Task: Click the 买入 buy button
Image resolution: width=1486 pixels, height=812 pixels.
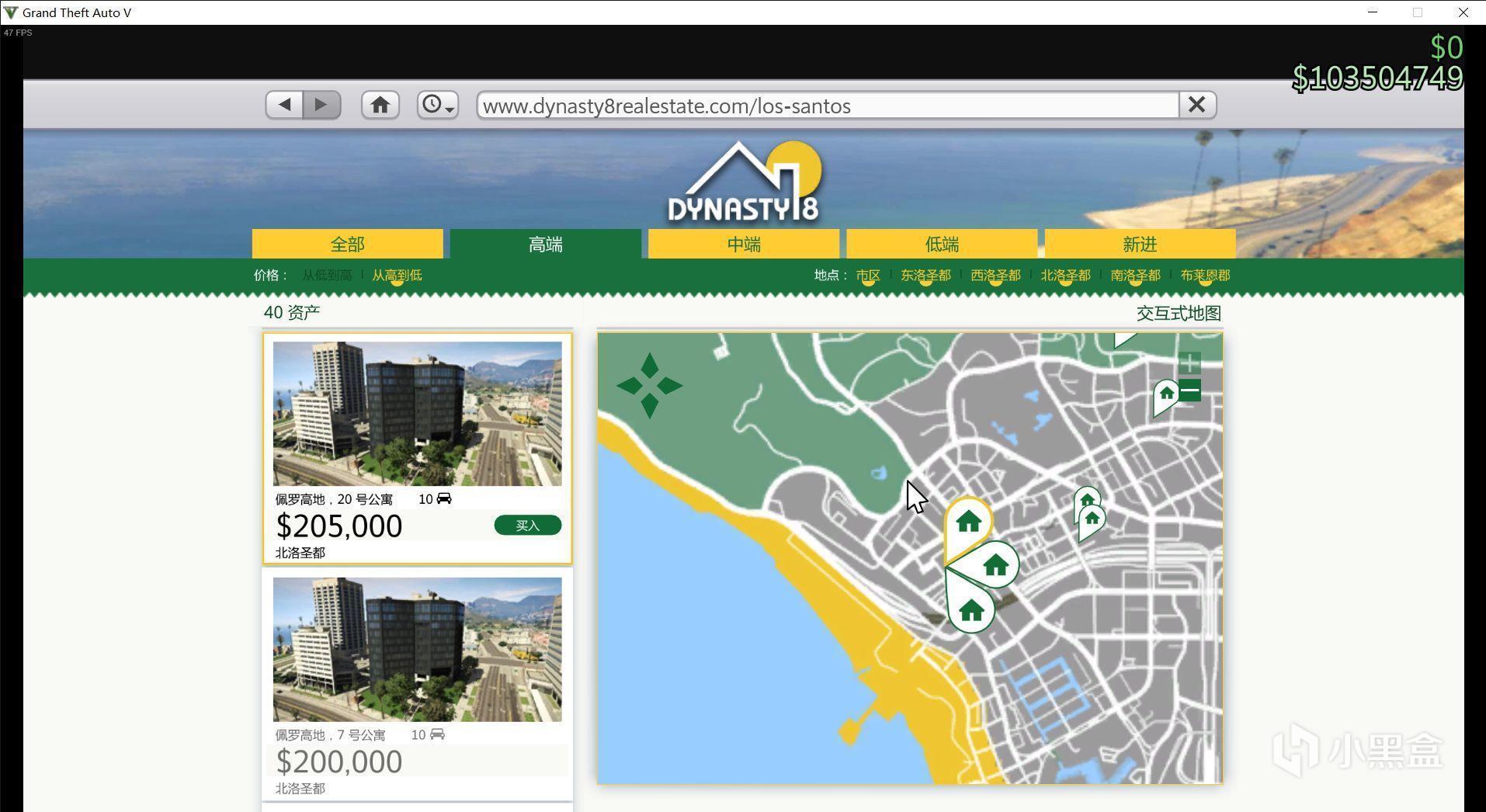Action: tap(527, 526)
